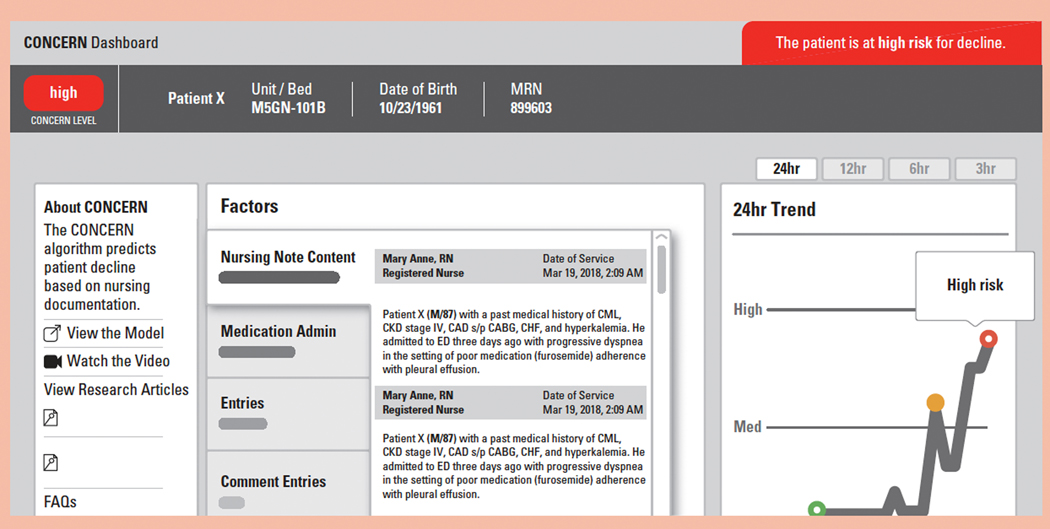Click the red high-risk point on trend chart
This screenshot has width=1050, height=529.
tap(988, 339)
